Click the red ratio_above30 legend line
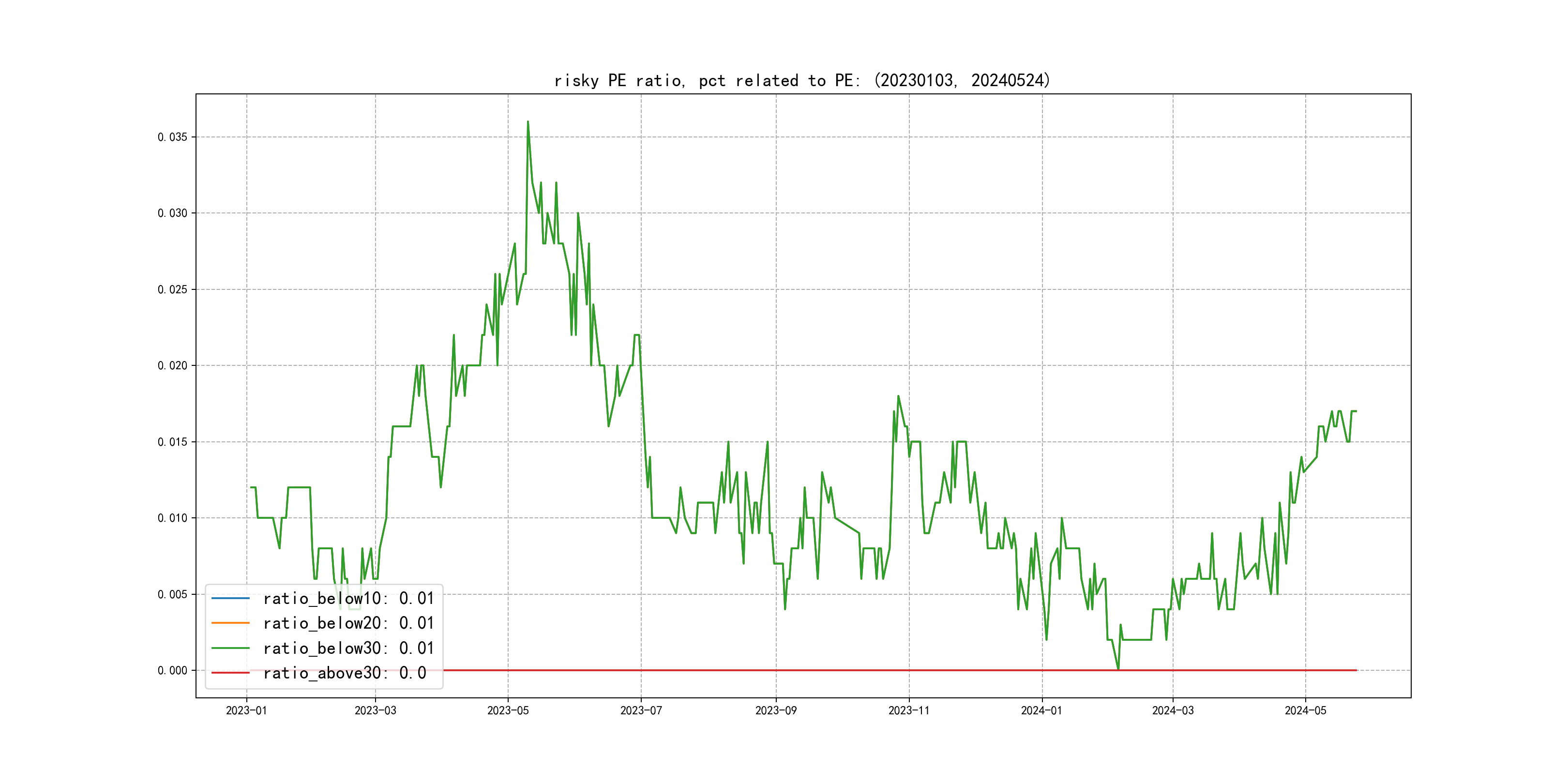The height and width of the screenshot is (784, 1568). click(230, 673)
